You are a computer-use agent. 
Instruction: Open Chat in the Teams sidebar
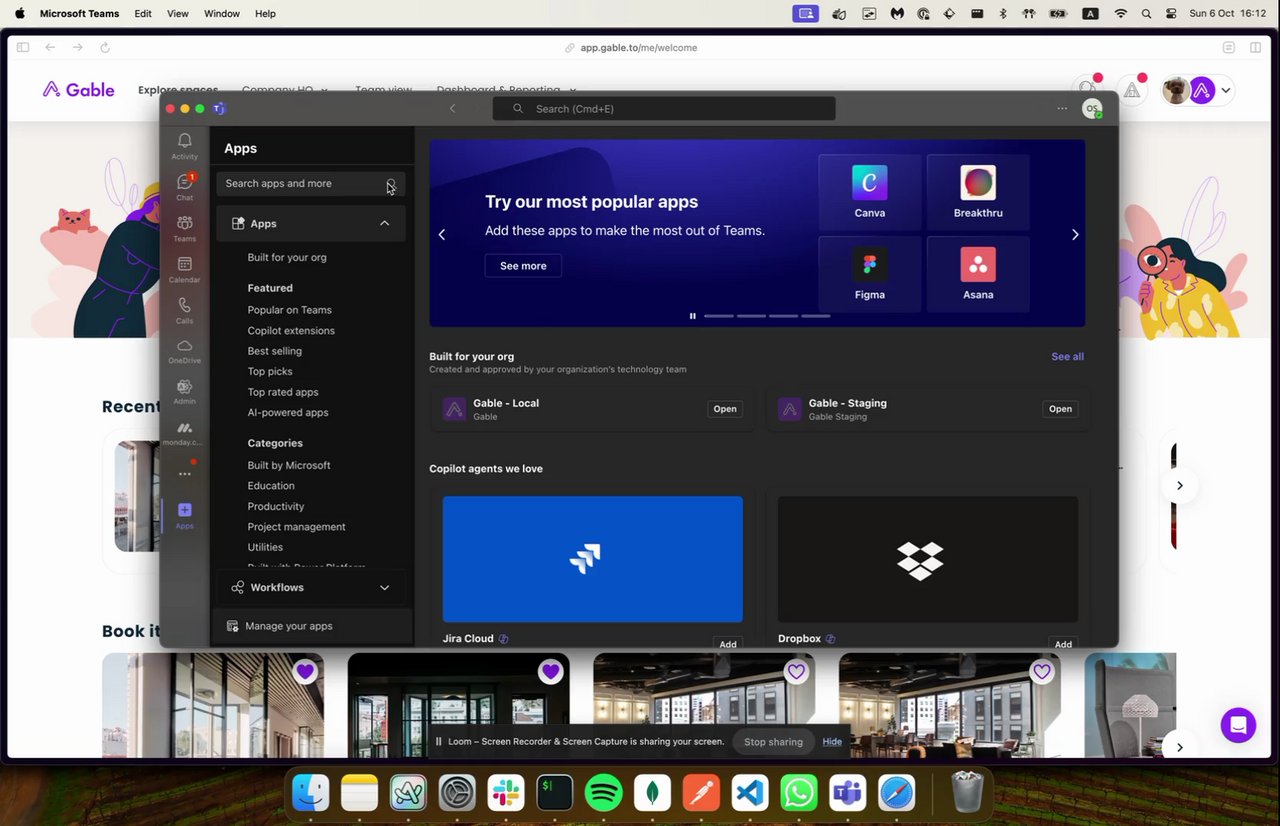pyautogui.click(x=184, y=187)
